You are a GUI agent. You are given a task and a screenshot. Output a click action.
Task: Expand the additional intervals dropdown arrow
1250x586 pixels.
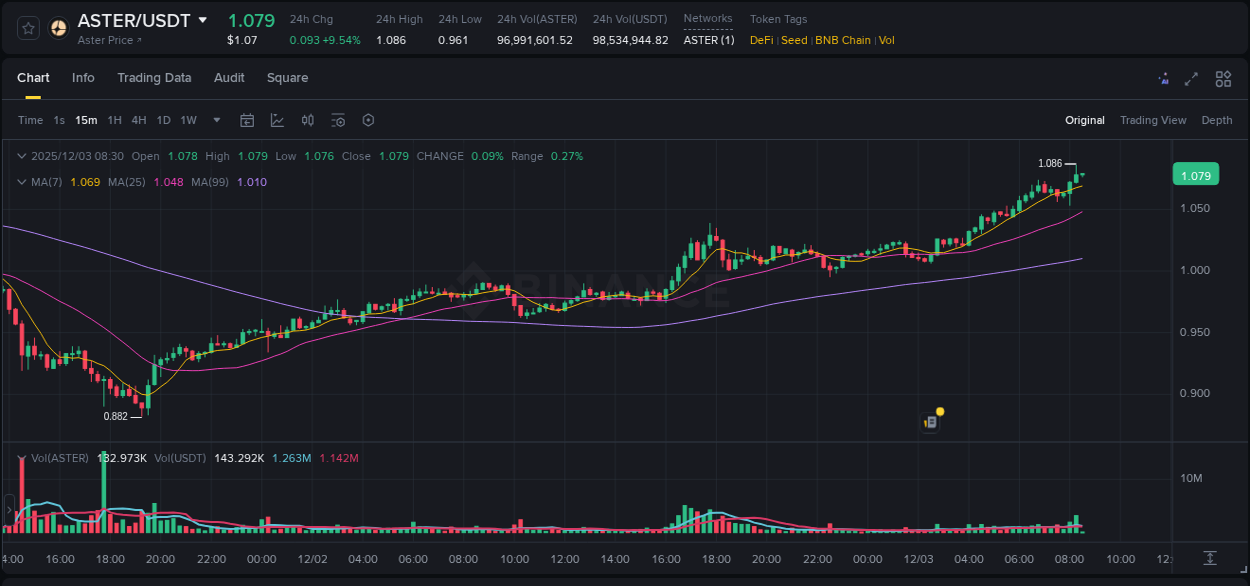click(215, 119)
